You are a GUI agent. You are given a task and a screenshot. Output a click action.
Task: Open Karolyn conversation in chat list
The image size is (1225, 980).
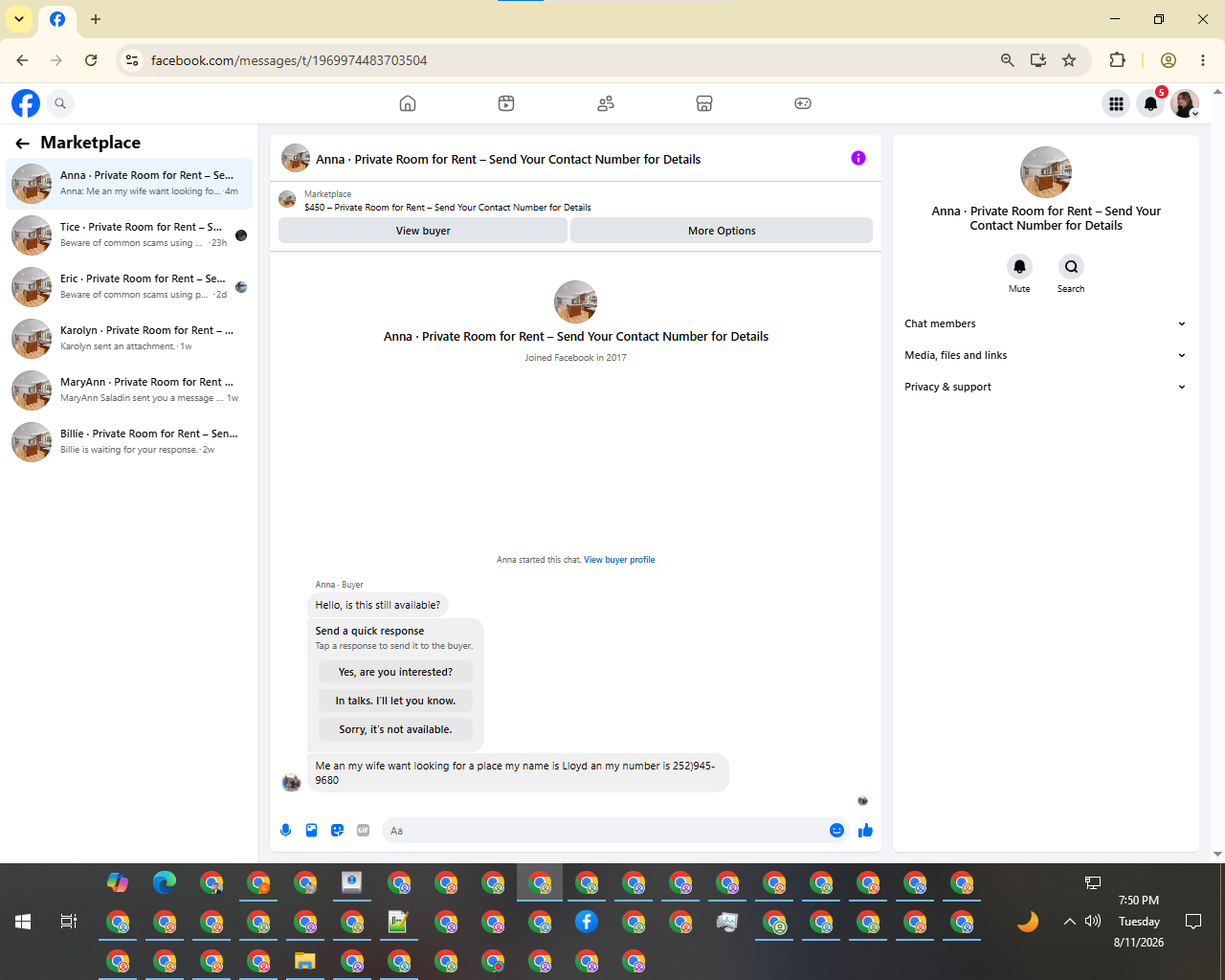pyautogui.click(x=130, y=338)
